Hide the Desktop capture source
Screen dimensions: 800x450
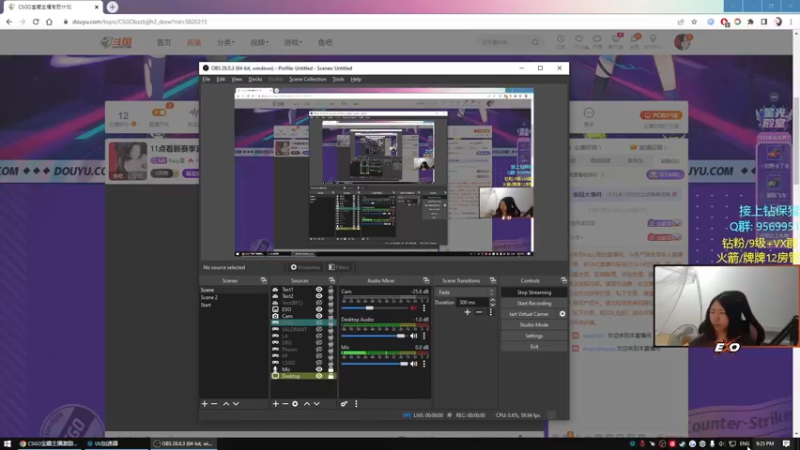click(x=319, y=376)
